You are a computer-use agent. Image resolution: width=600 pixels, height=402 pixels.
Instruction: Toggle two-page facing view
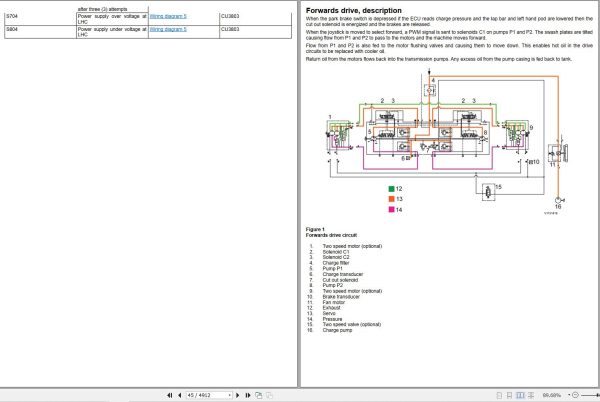[520, 395]
